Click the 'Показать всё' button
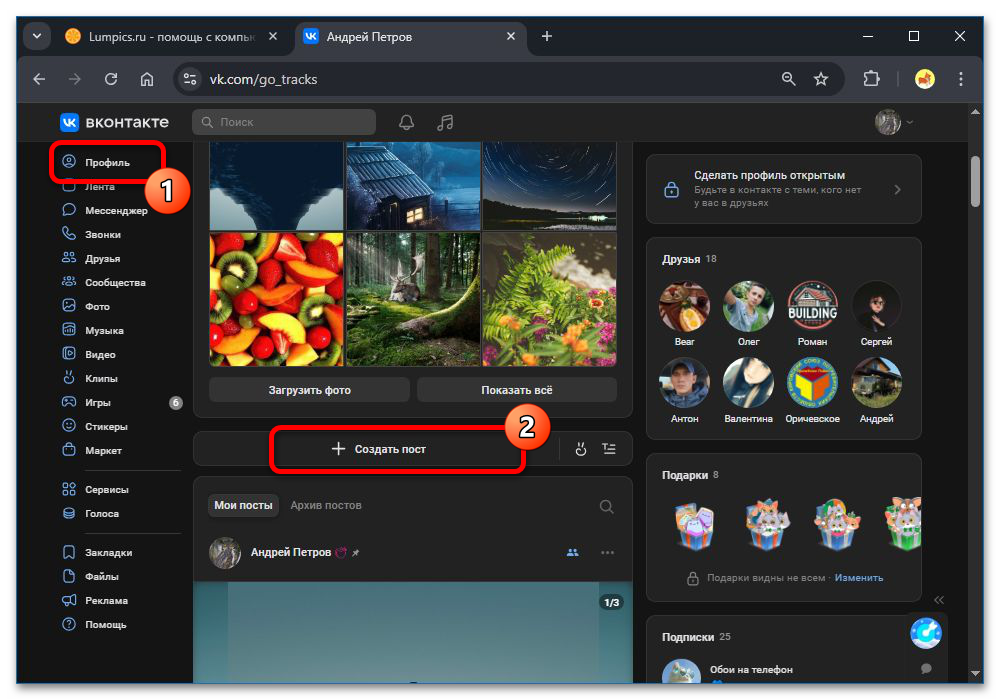The height and width of the screenshot is (700, 1000). [x=517, y=390]
